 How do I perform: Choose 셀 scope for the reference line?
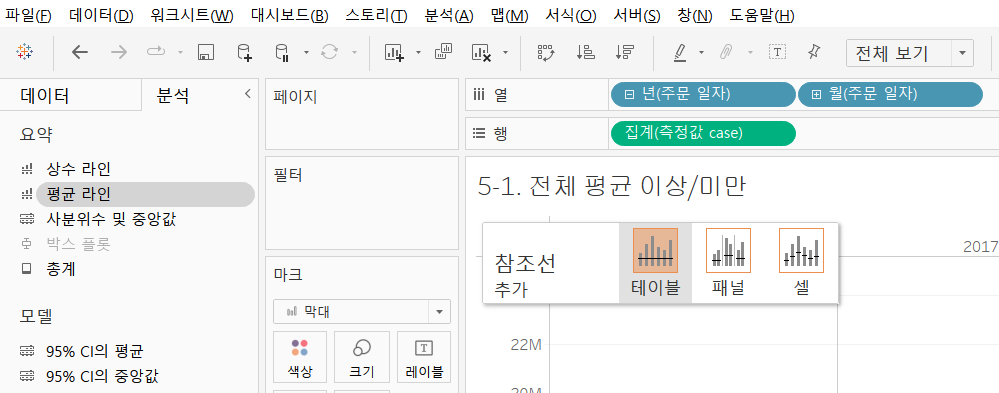pyautogui.click(x=801, y=262)
